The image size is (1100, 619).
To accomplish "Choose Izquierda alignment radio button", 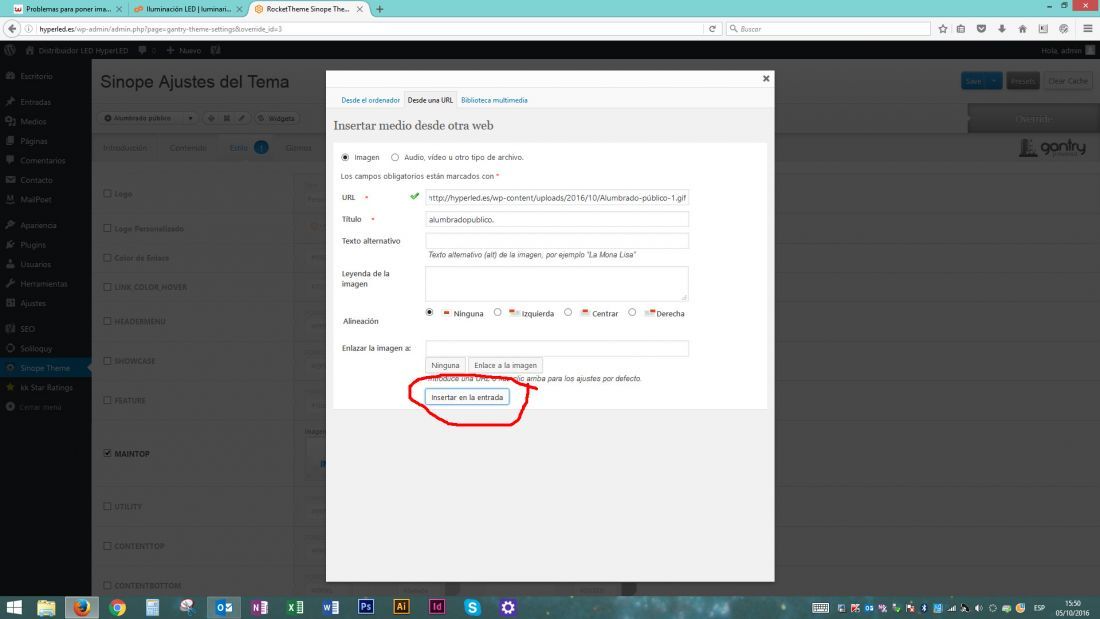I will (x=497, y=312).
